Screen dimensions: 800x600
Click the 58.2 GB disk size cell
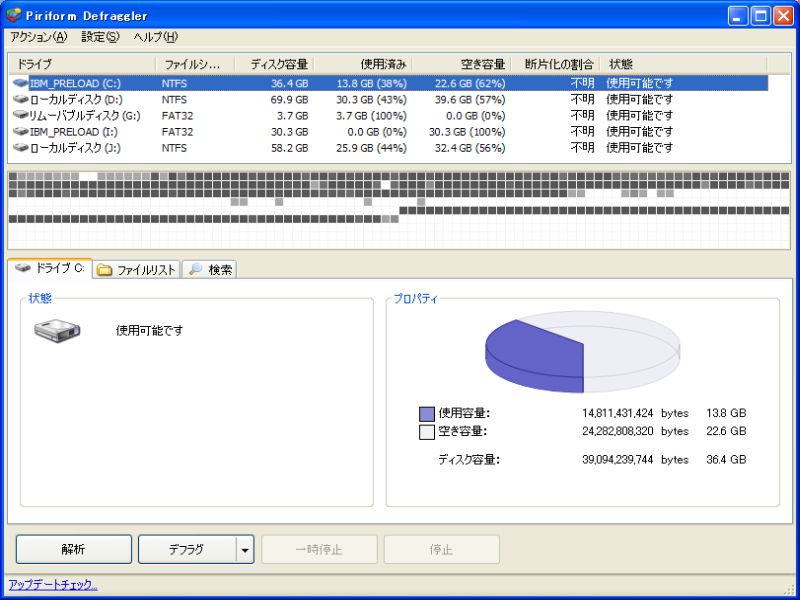[x=289, y=148]
